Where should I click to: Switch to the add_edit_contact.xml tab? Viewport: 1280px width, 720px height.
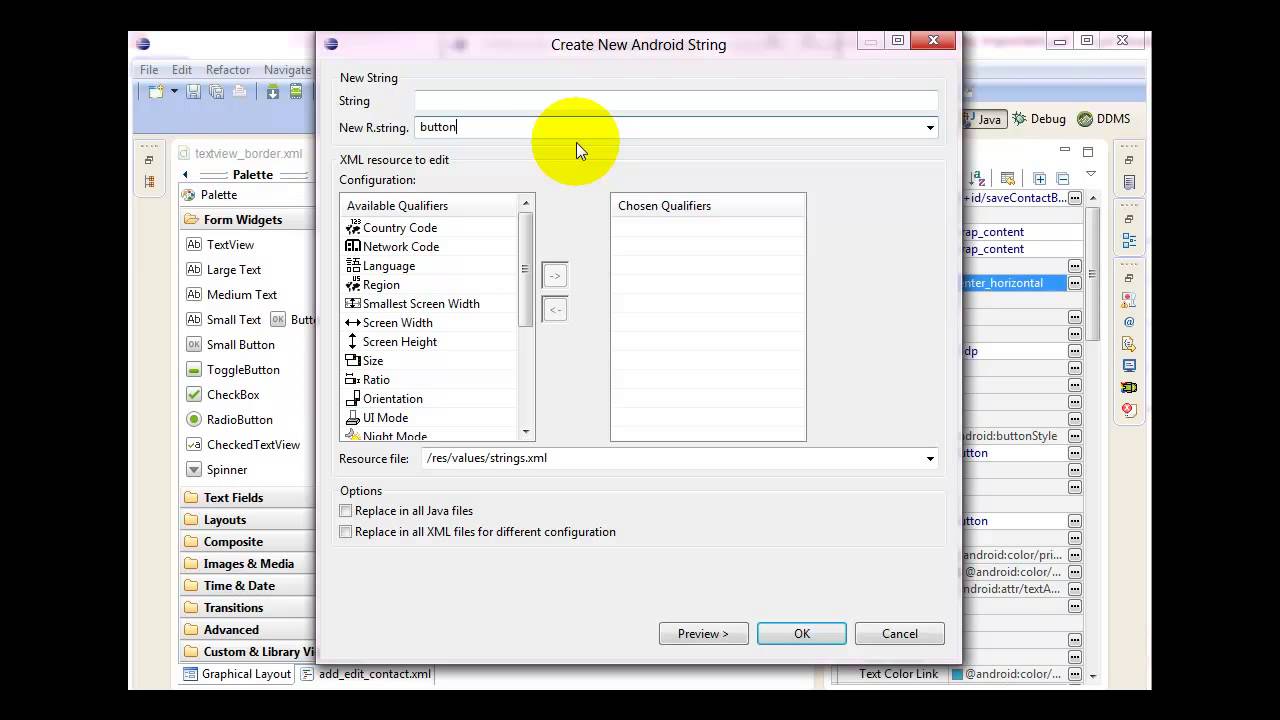pyautogui.click(x=366, y=674)
